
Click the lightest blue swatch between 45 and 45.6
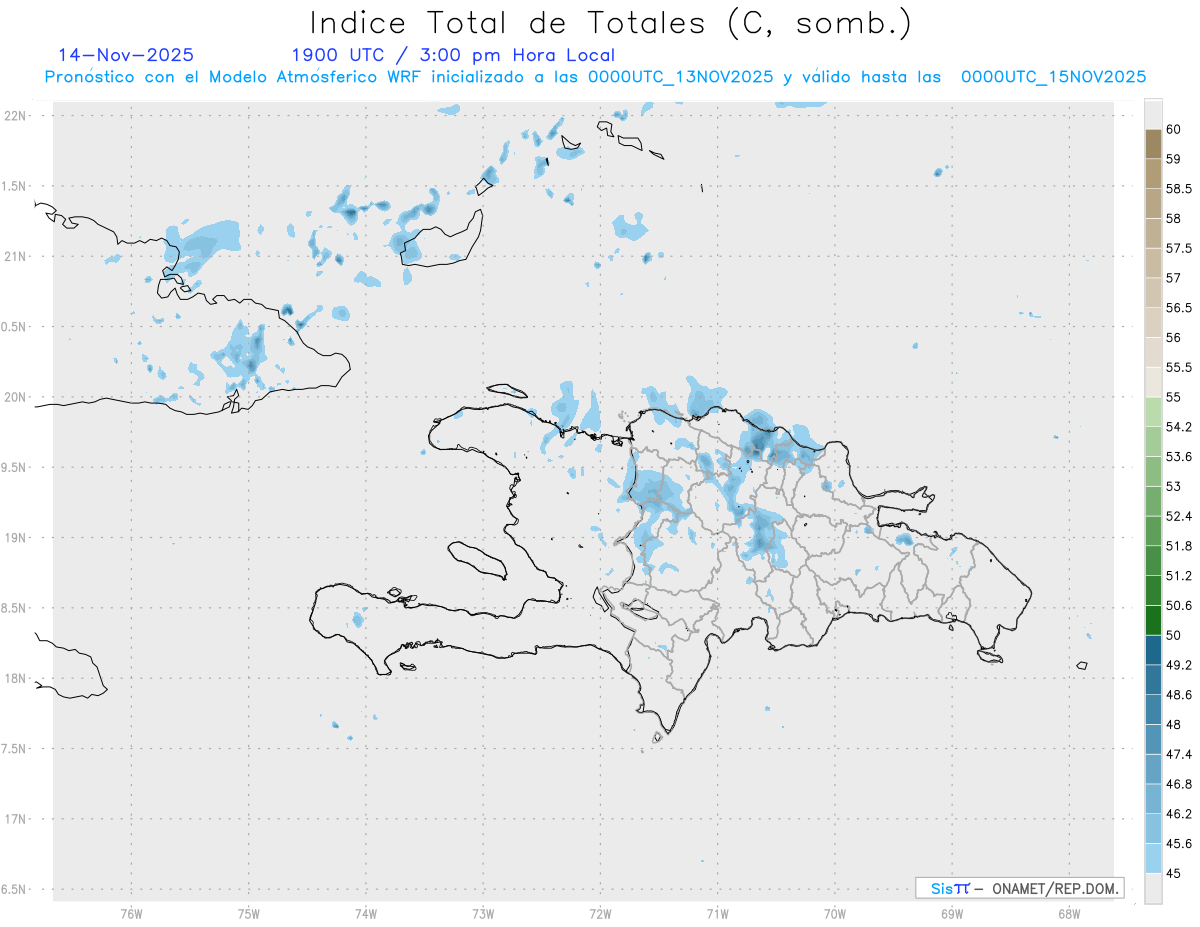pyautogui.click(x=1153, y=858)
